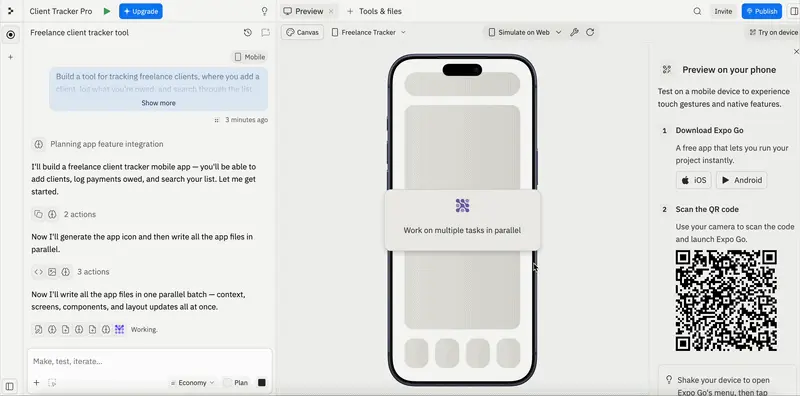Click the Replit logo icon
The height and width of the screenshot is (396, 800).
pyautogui.click(x=11, y=11)
